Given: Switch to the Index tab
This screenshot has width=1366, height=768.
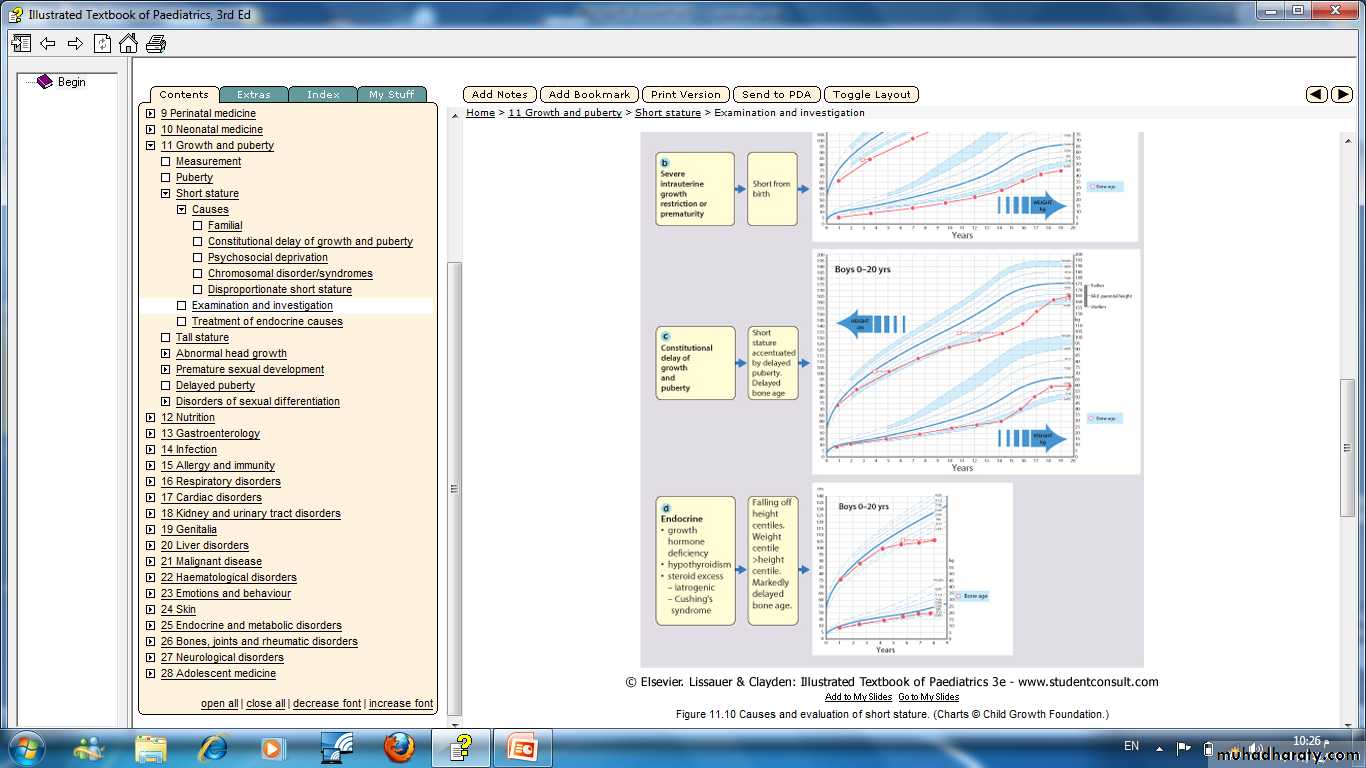Looking at the screenshot, I should coord(323,95).
